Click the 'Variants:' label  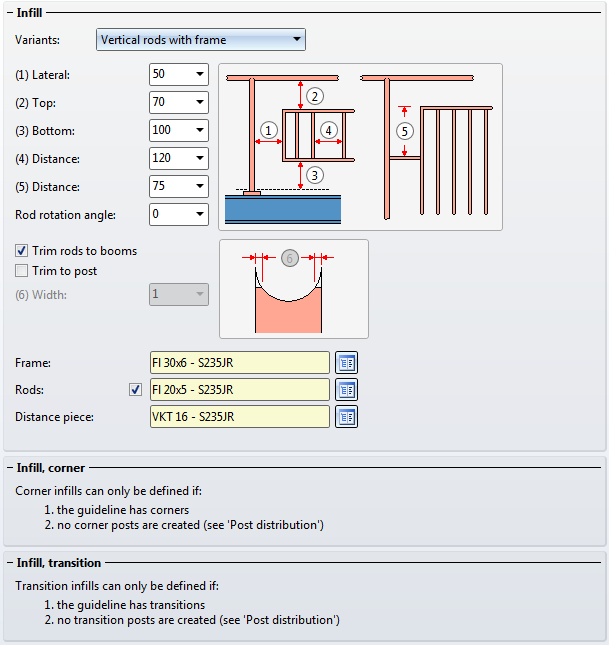coord(37,40)
